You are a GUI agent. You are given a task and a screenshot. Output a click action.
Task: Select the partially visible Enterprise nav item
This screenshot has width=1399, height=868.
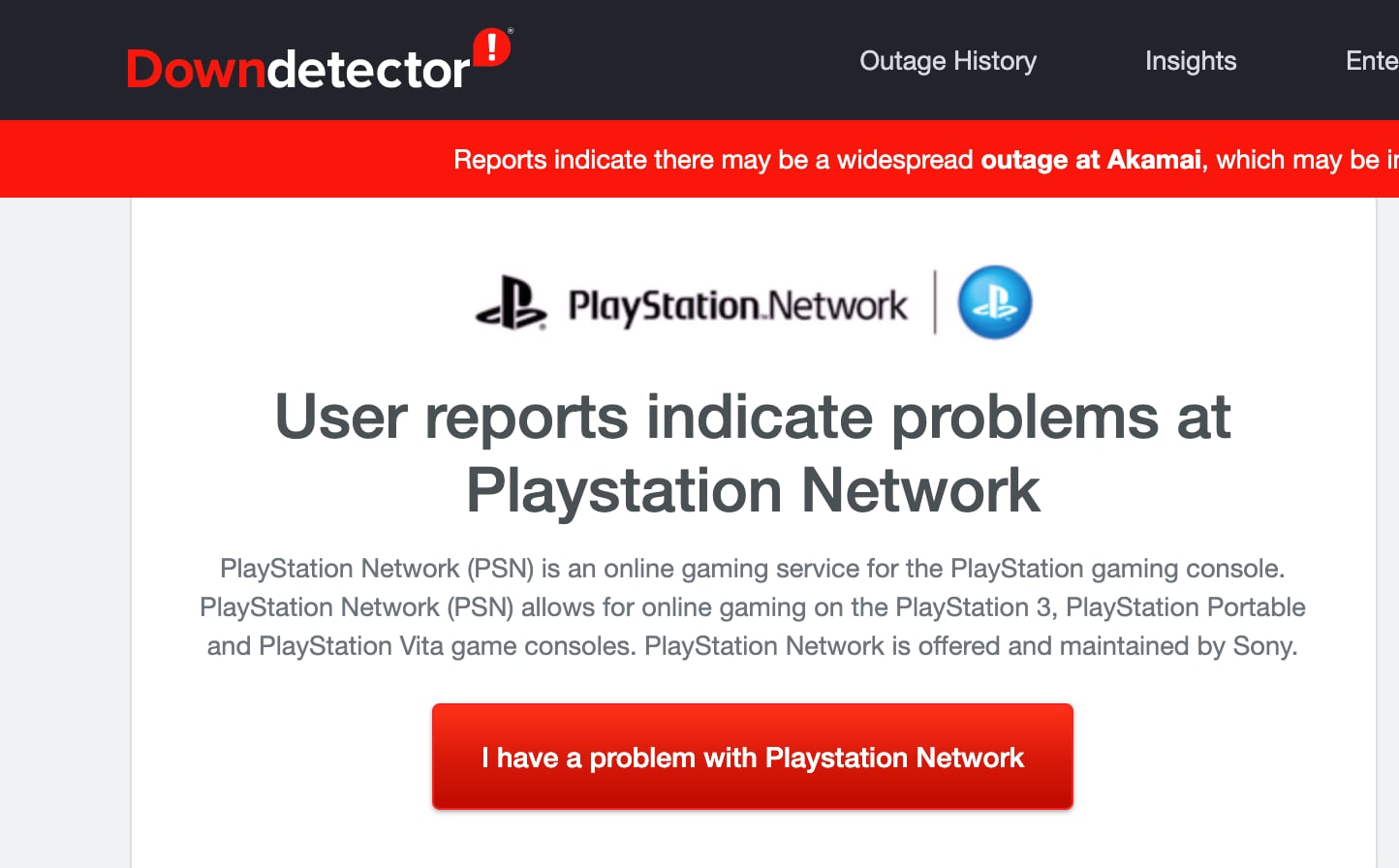pos(1372,61)
